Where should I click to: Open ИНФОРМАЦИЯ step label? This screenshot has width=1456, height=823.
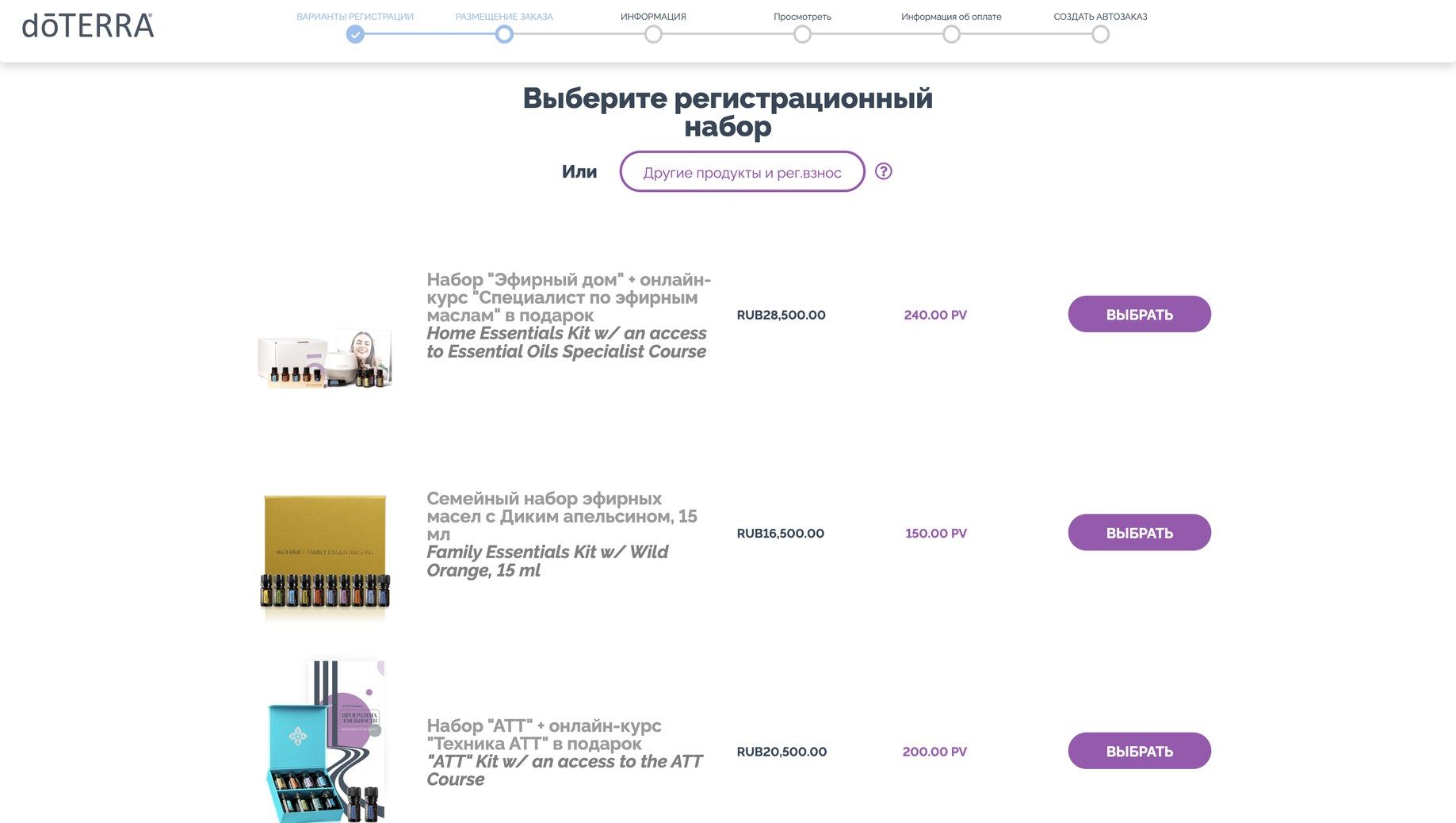tap(653, 17)
